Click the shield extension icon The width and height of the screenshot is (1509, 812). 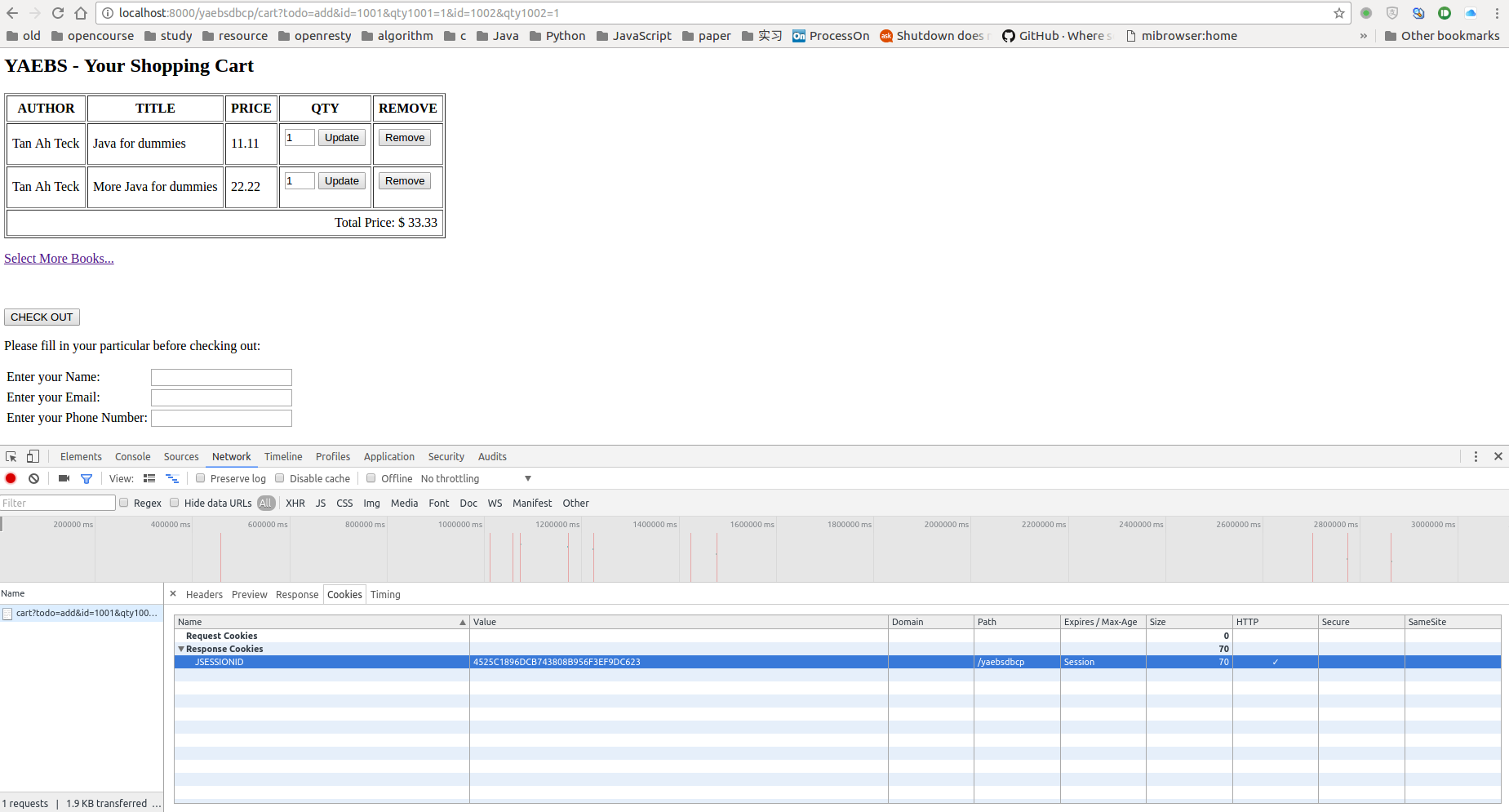tap(1392, 13)
